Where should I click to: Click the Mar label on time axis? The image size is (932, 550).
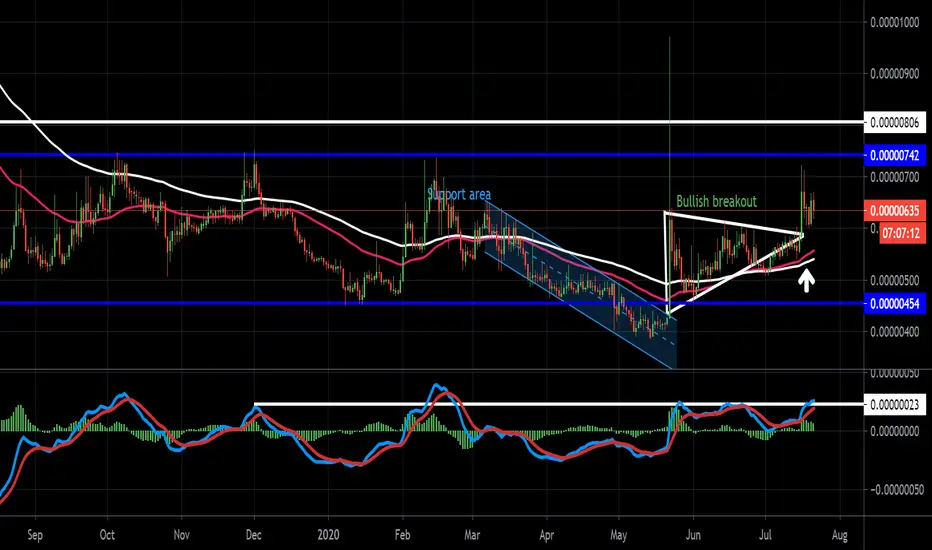point(472,535)
